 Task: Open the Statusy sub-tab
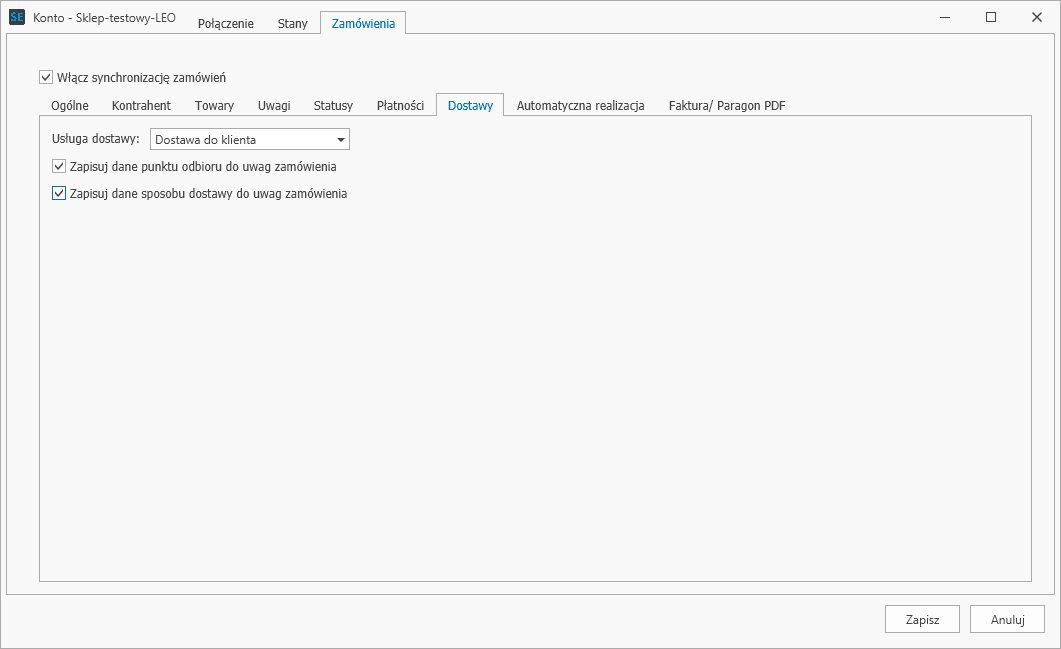(333, 106)
